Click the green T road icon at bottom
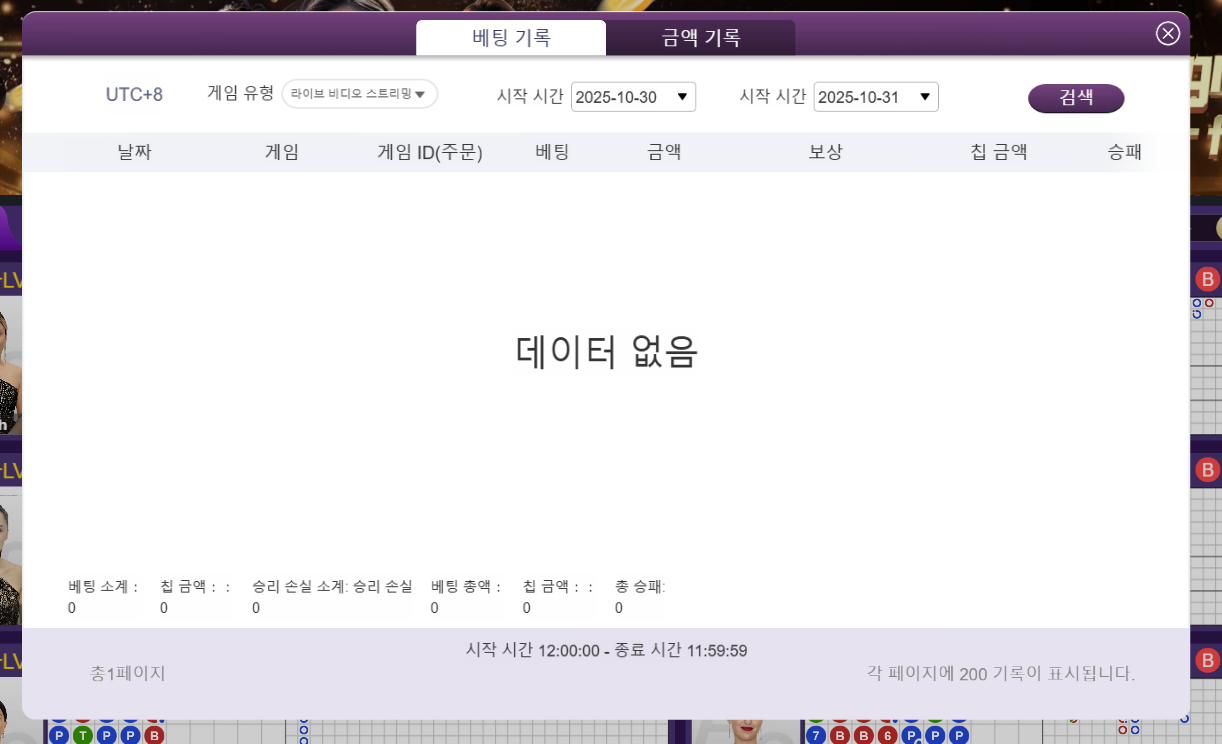 pos(83,736)
